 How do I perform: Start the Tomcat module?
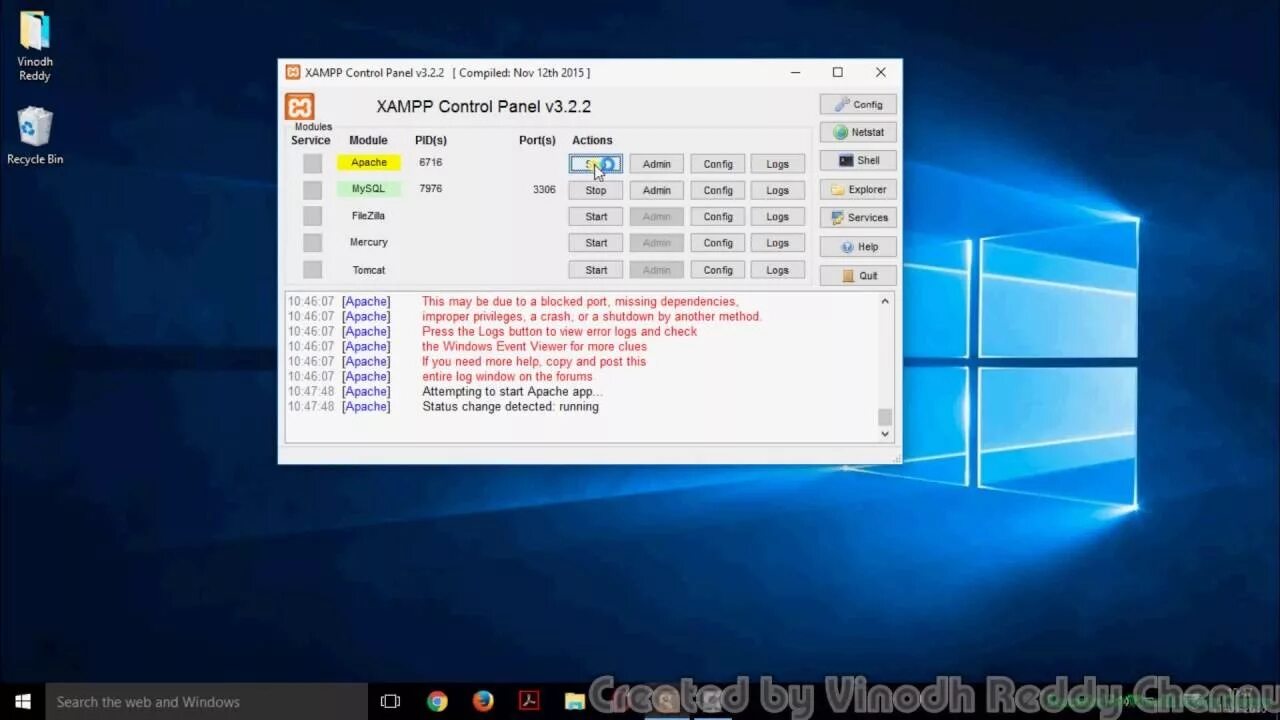click(596, 270)
